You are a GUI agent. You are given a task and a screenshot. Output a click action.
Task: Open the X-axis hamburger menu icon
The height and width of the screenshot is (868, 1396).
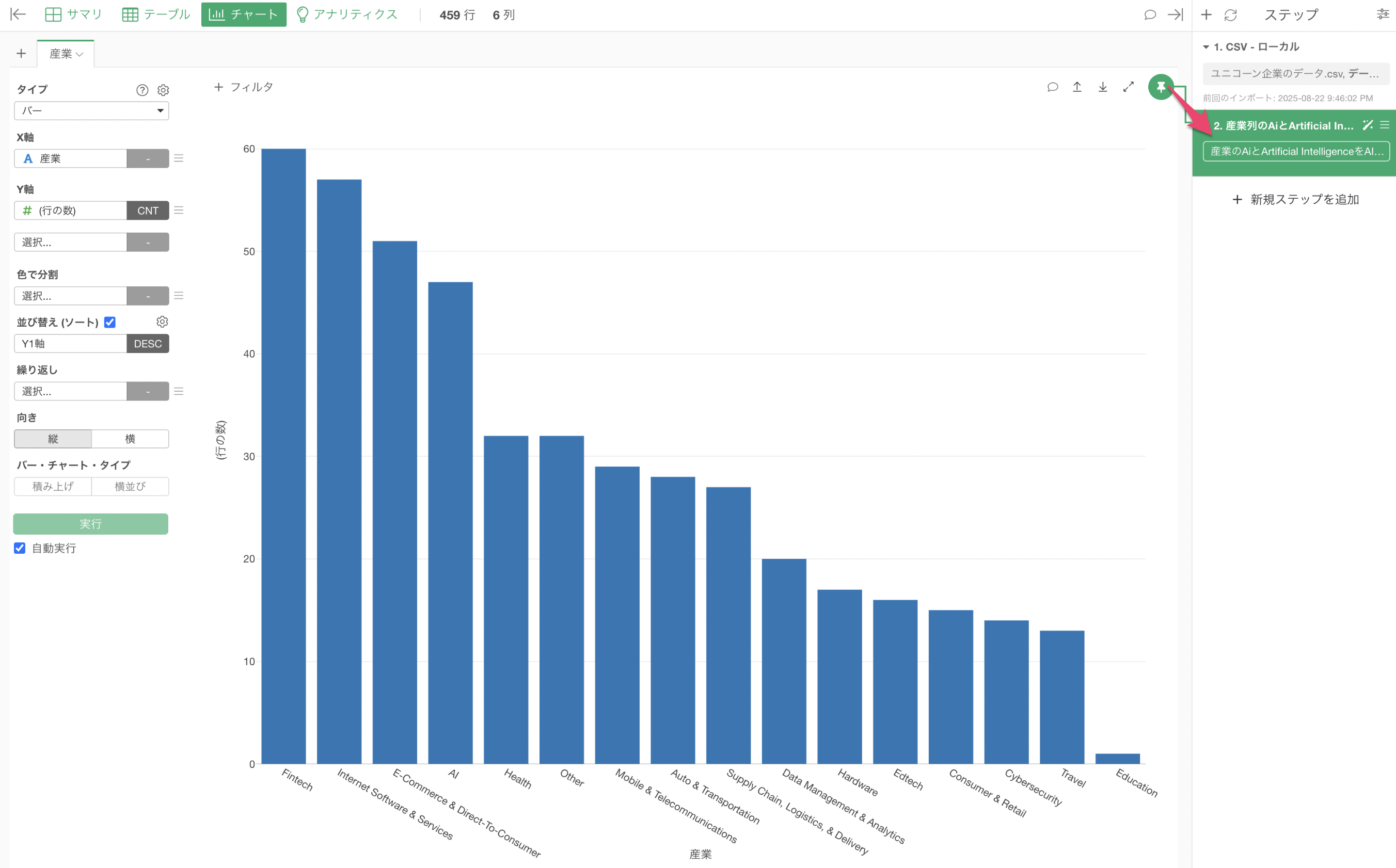179,158
